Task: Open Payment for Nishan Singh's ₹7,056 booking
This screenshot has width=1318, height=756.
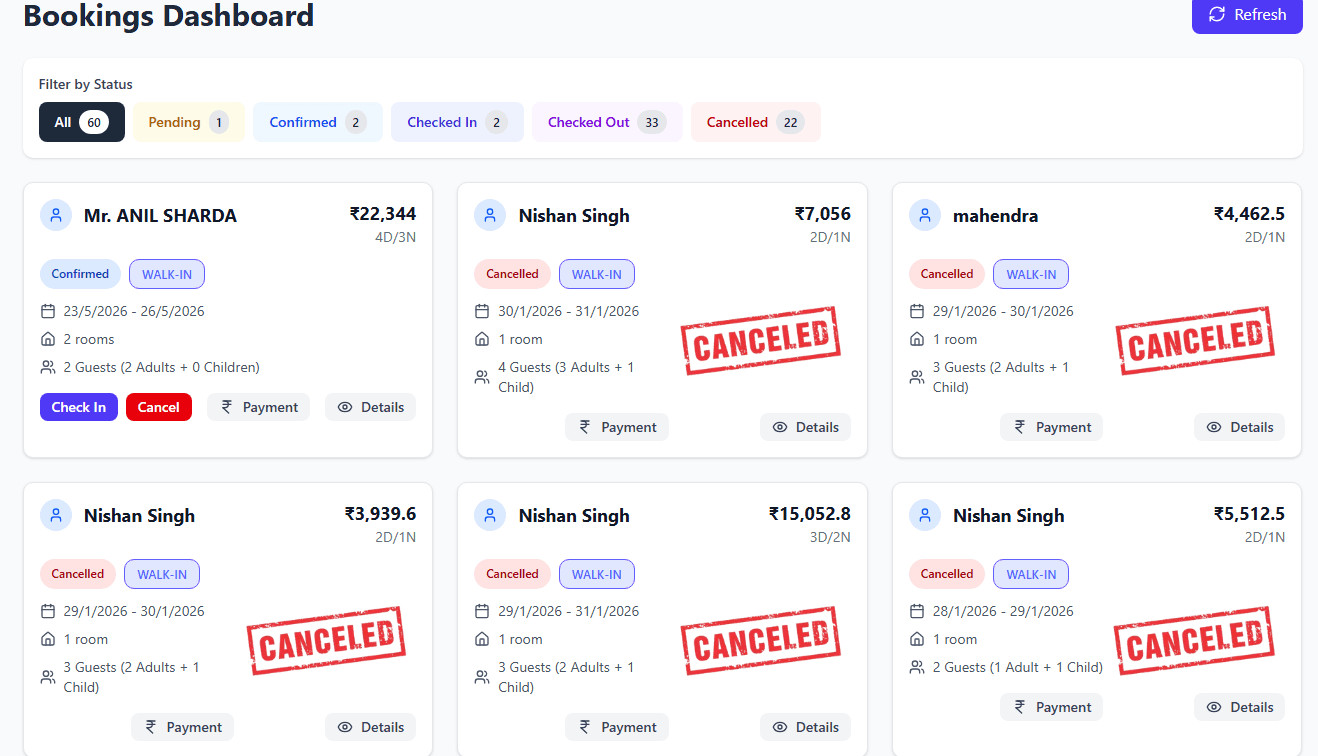Action: click(616, 427)
